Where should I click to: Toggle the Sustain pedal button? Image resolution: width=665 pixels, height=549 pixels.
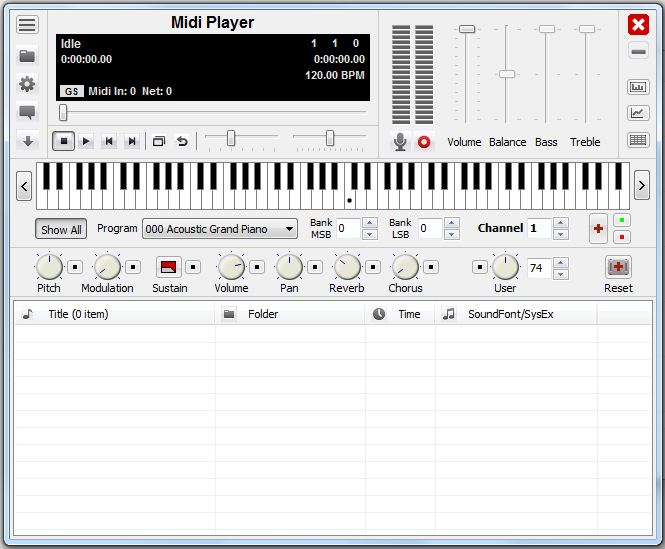168,267
